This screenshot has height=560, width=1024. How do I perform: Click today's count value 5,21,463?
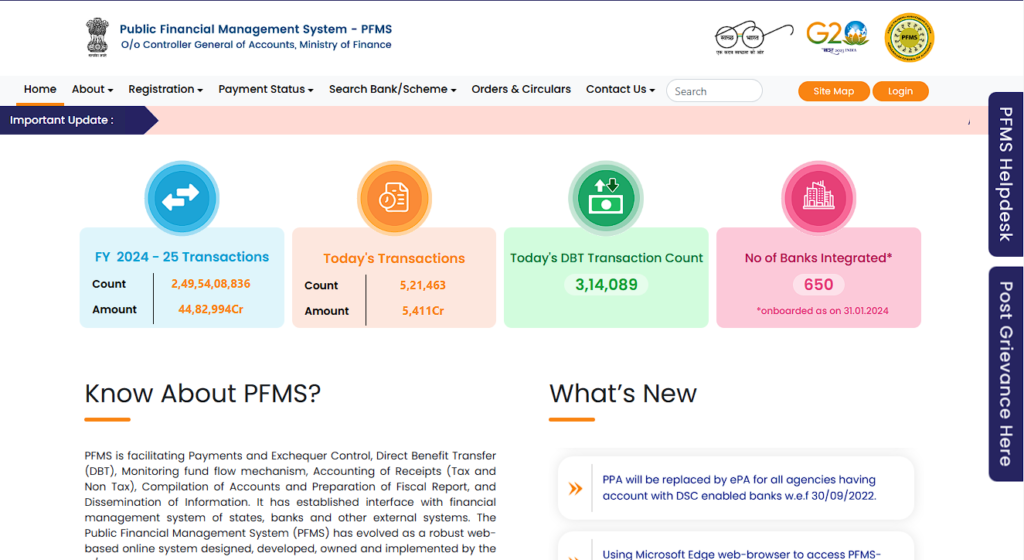point(423,285)
